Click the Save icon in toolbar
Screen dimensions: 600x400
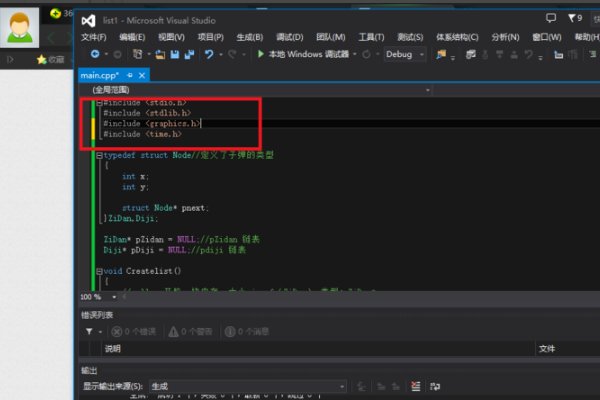click(174, 54)
